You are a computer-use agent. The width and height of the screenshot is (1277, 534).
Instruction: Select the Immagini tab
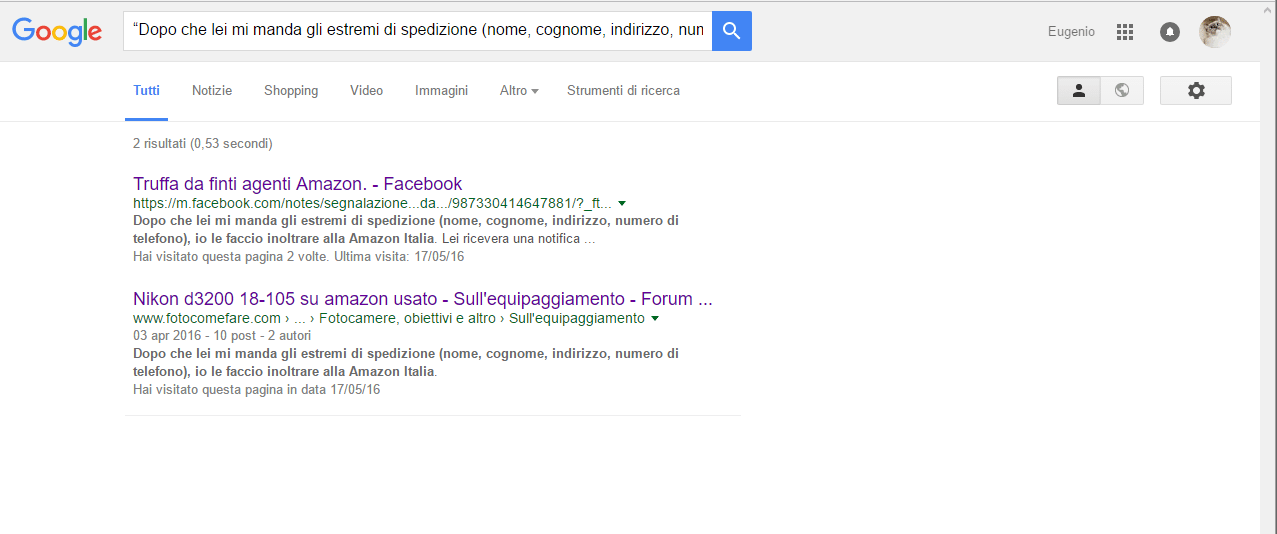[x=441, y=91]
